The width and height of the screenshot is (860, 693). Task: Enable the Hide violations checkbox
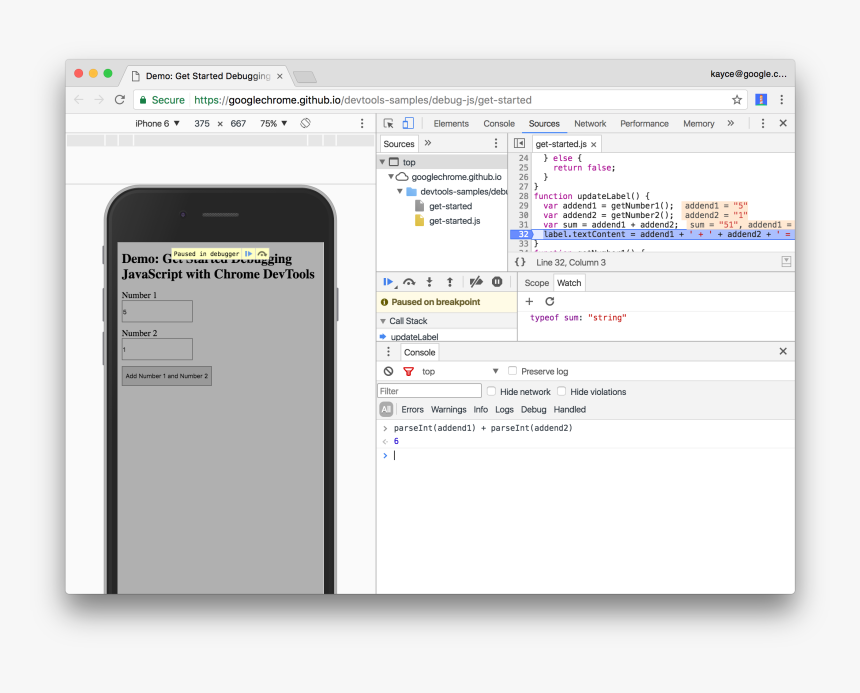coord(561,392)
